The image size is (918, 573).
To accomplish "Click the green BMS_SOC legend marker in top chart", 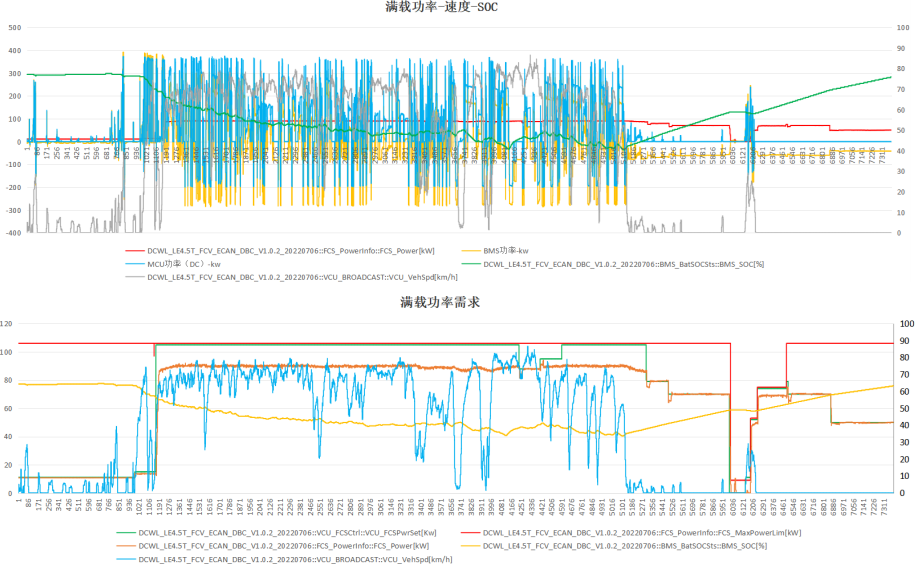I will click(x=473, y=264).
